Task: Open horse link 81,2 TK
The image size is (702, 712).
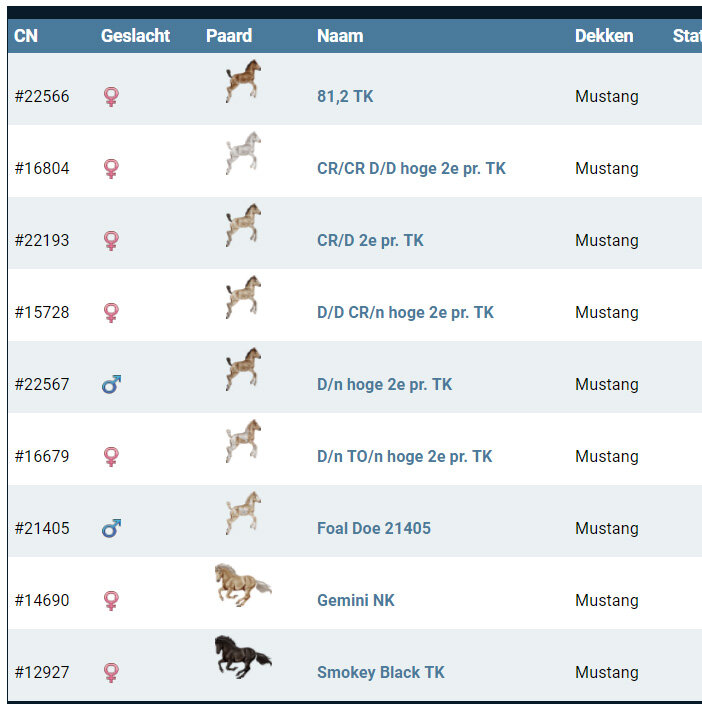Action: tap(345, 97)
